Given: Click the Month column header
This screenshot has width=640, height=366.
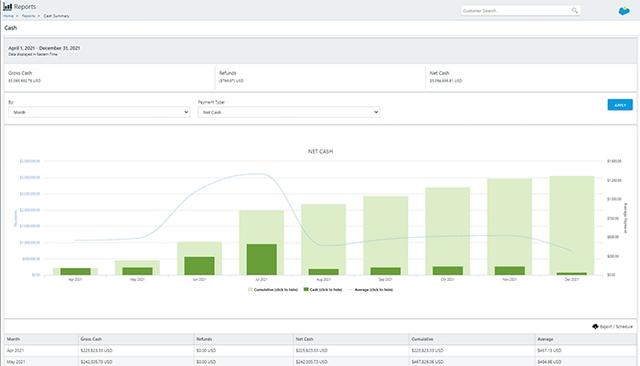Looking at the screenshot, I should click(x=41, y=339).
